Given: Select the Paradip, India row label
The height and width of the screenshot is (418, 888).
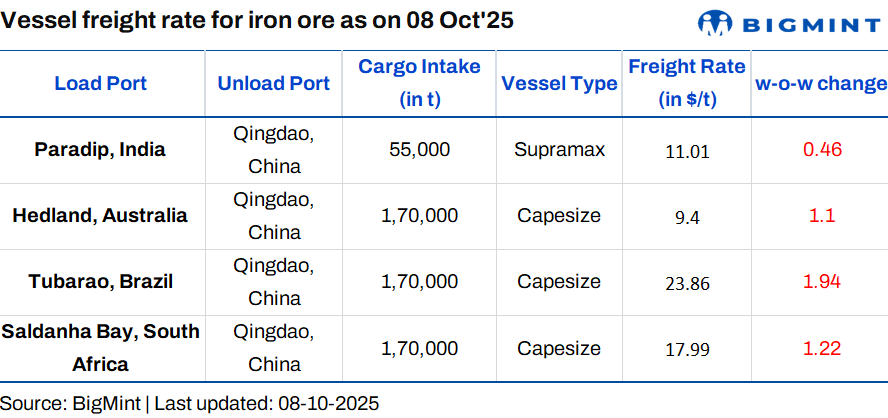Looking at the screenshot, I should click(100, 150).
